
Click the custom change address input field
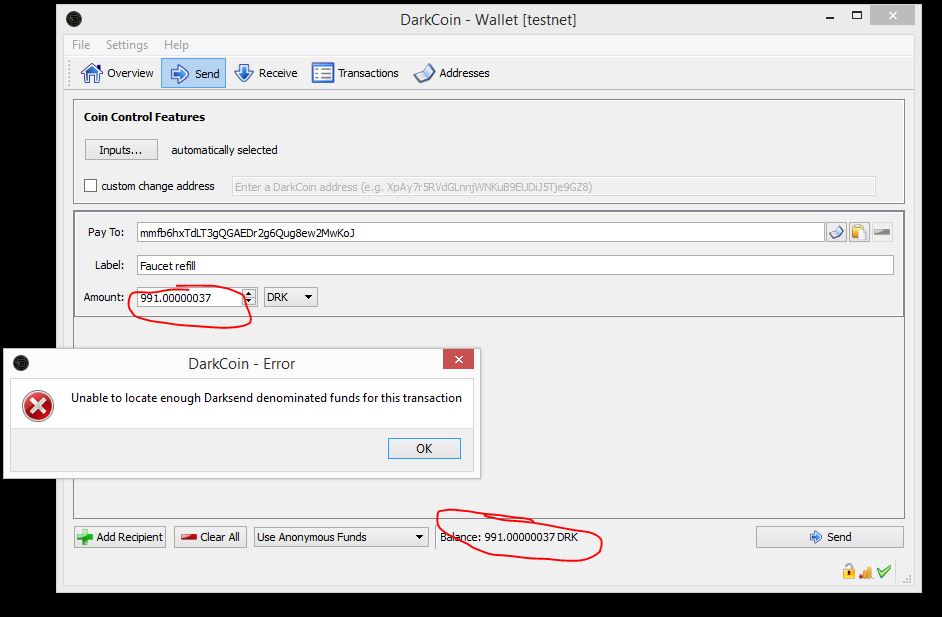pos(553,187)
